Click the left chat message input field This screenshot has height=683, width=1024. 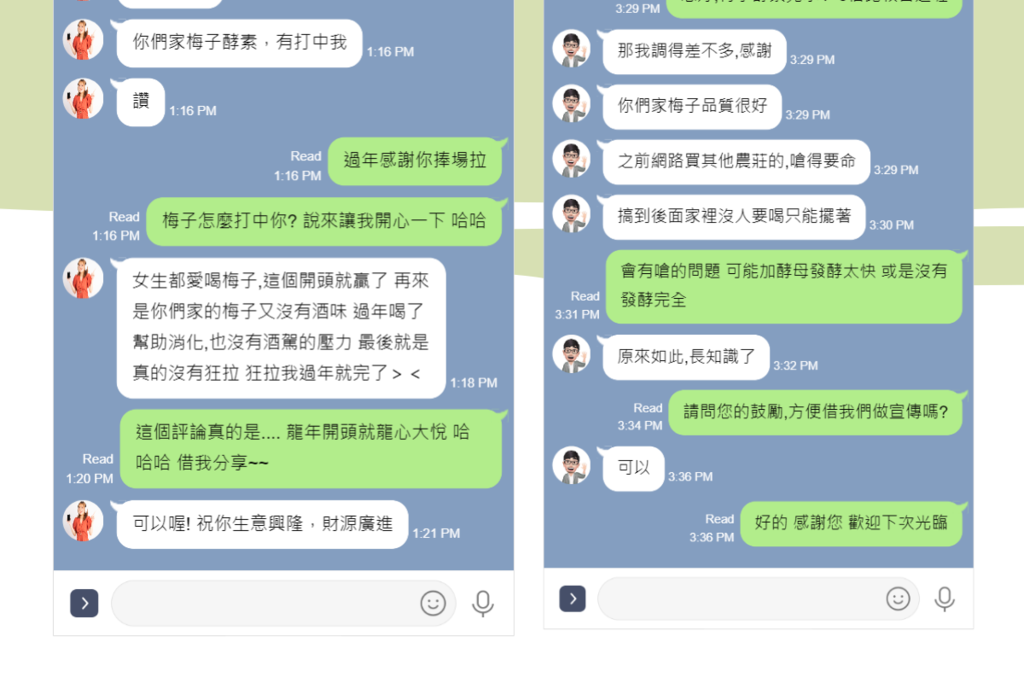(283, 603)
